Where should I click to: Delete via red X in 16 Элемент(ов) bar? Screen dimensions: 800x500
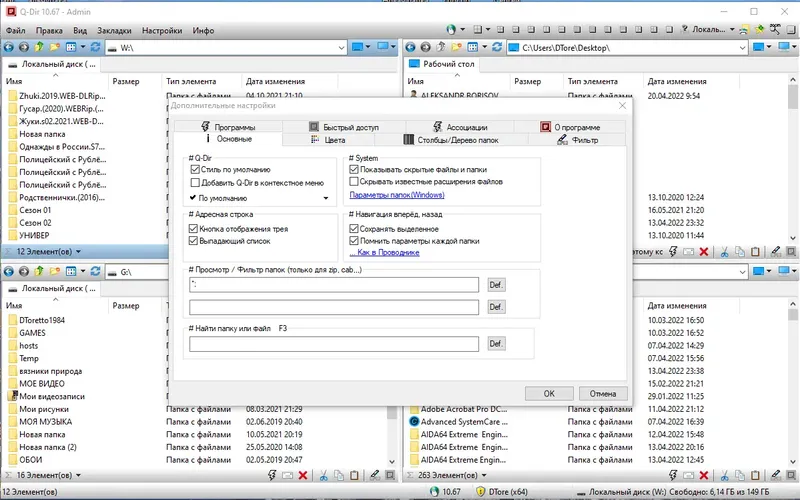coord(303,476)
